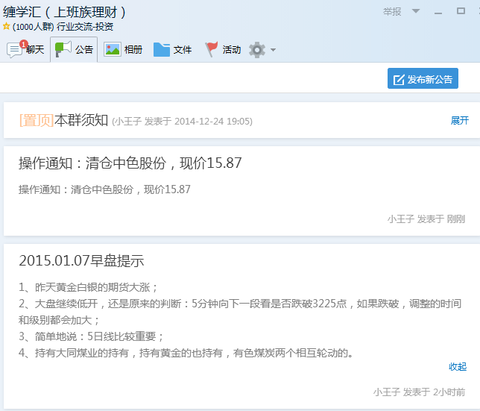
Task: Open the blue files folder icon
Action: [x=162, y=49]
